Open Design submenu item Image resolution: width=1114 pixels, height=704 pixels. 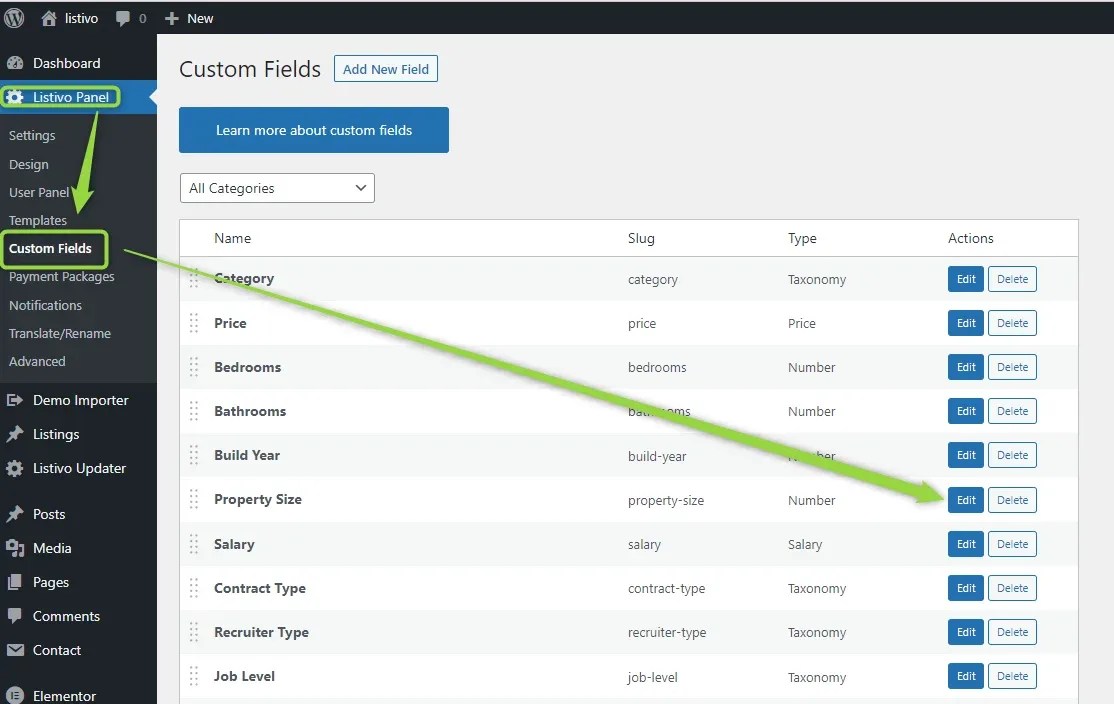click(x=29, y=164)
